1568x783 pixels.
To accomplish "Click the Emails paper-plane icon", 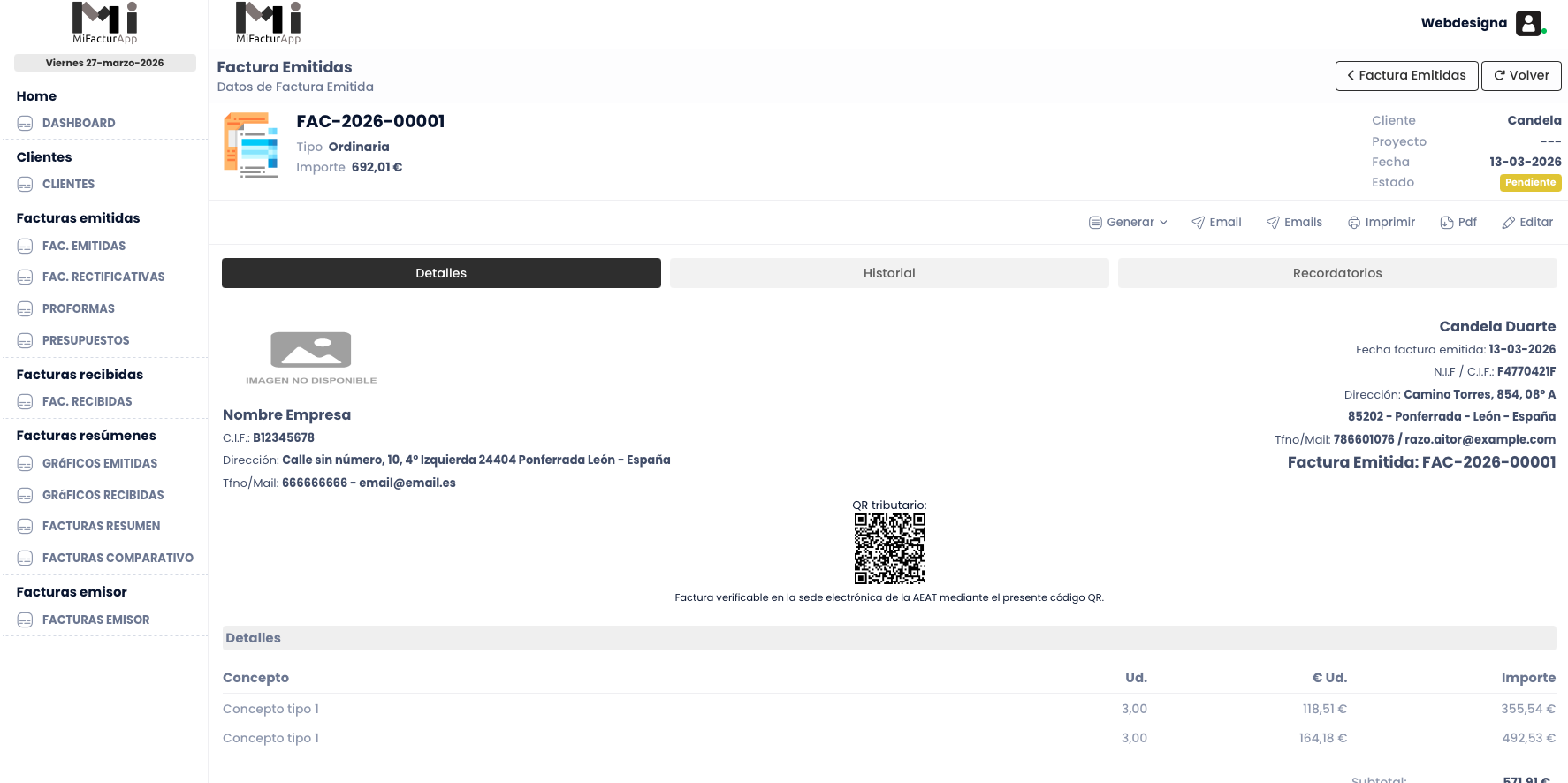I will point(1273,223).
